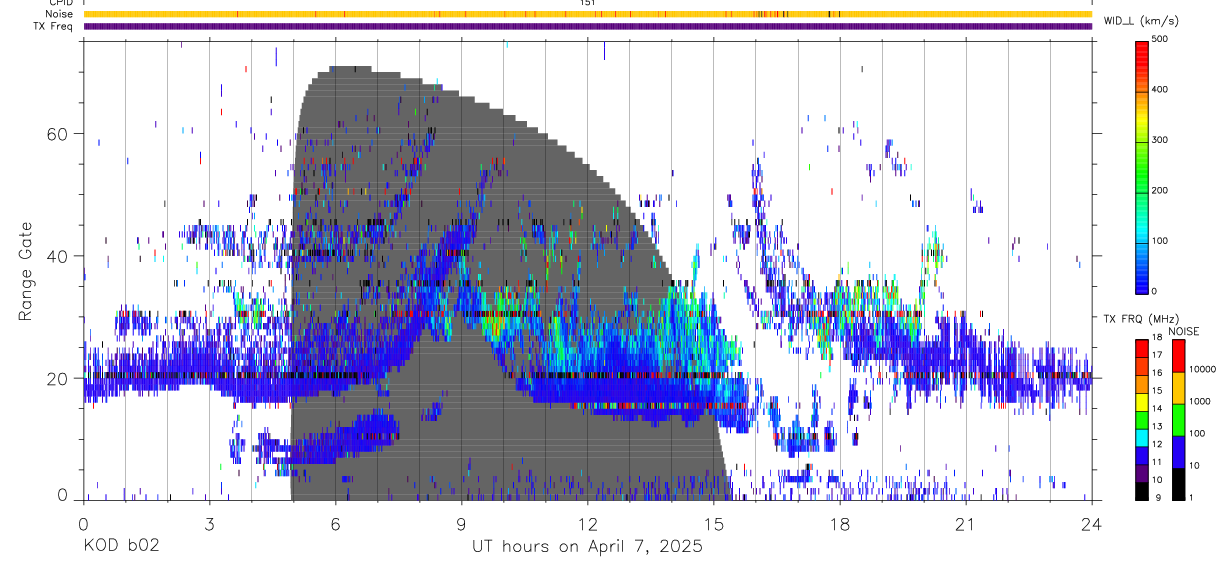Pick the yellow swatch in NOISE legend
Image resolution: width=1228 pixels, height=567 pixels.
1179,388
